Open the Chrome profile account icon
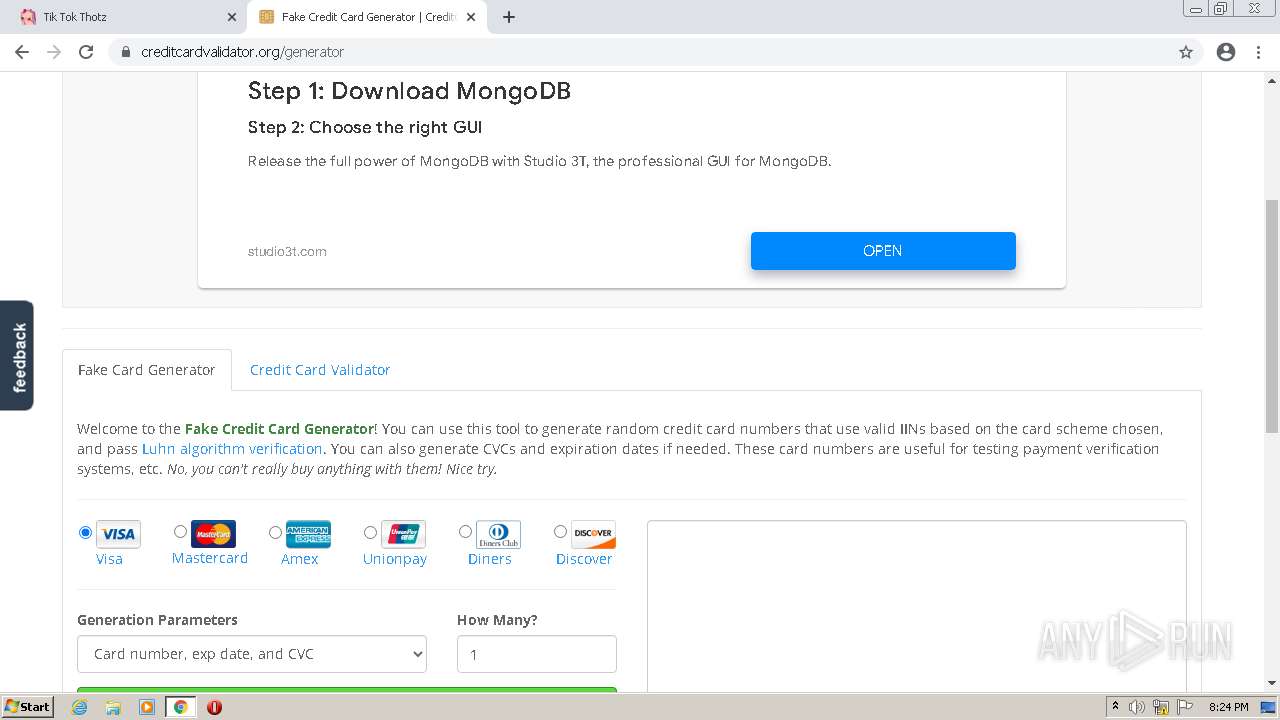The width and height of the screenshot is (1280, 720). click(x=1226, y=52)
